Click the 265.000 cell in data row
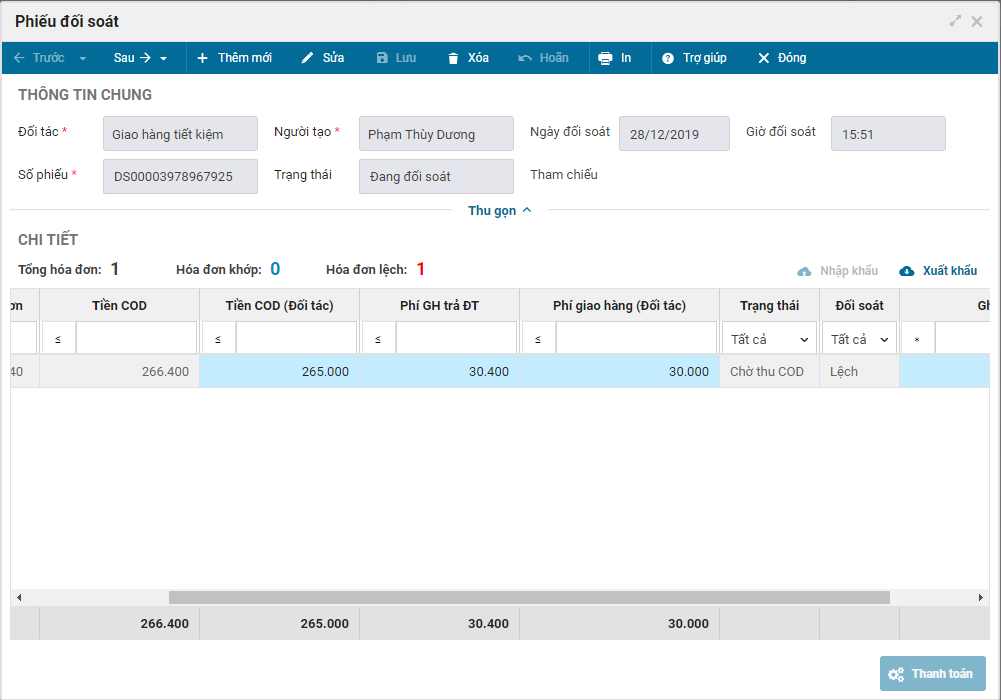 coord(280,371)
